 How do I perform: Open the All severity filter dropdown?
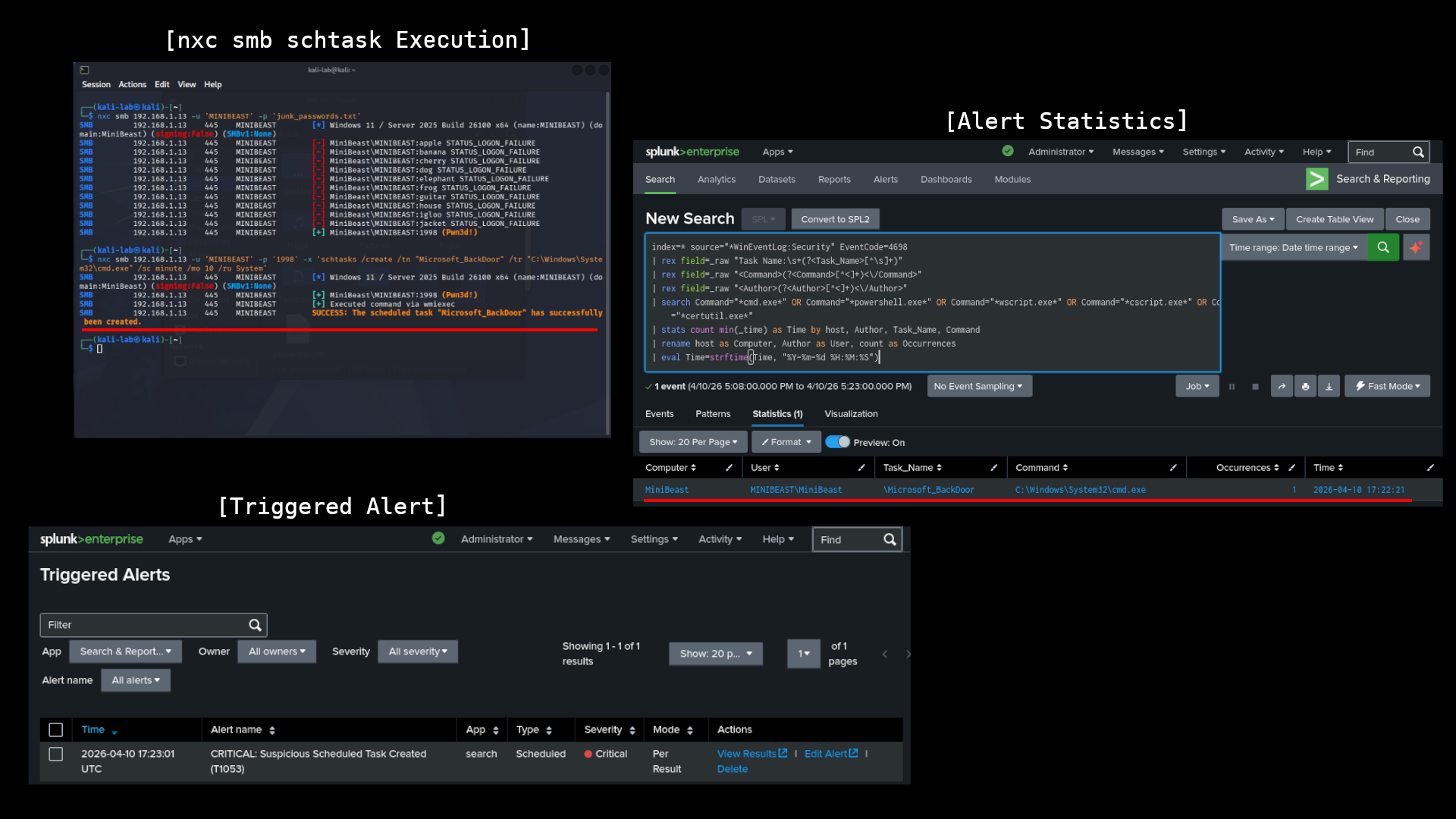point(418,651)
